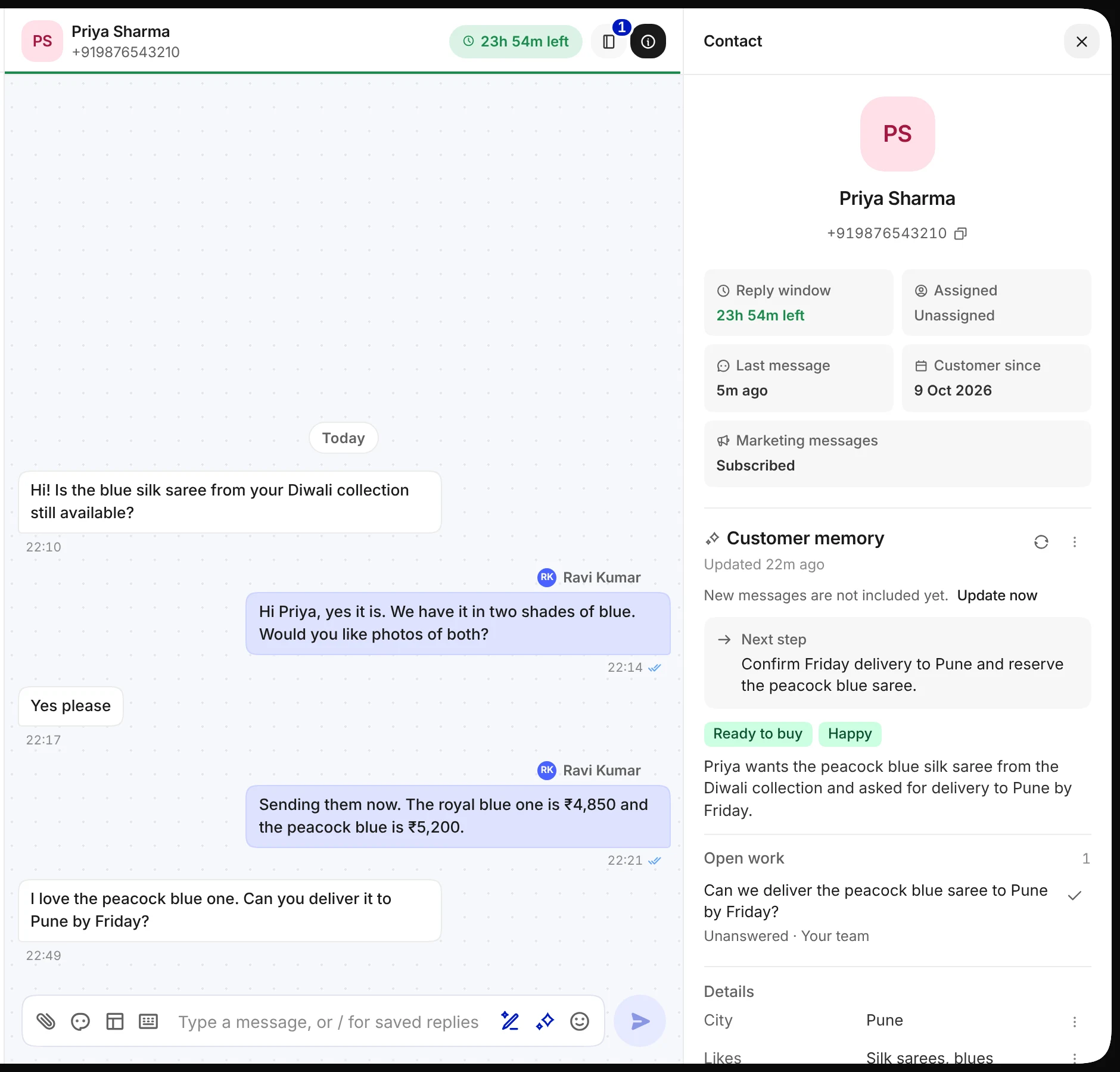
Task: Click the City value Pune
Action: 884,1020
